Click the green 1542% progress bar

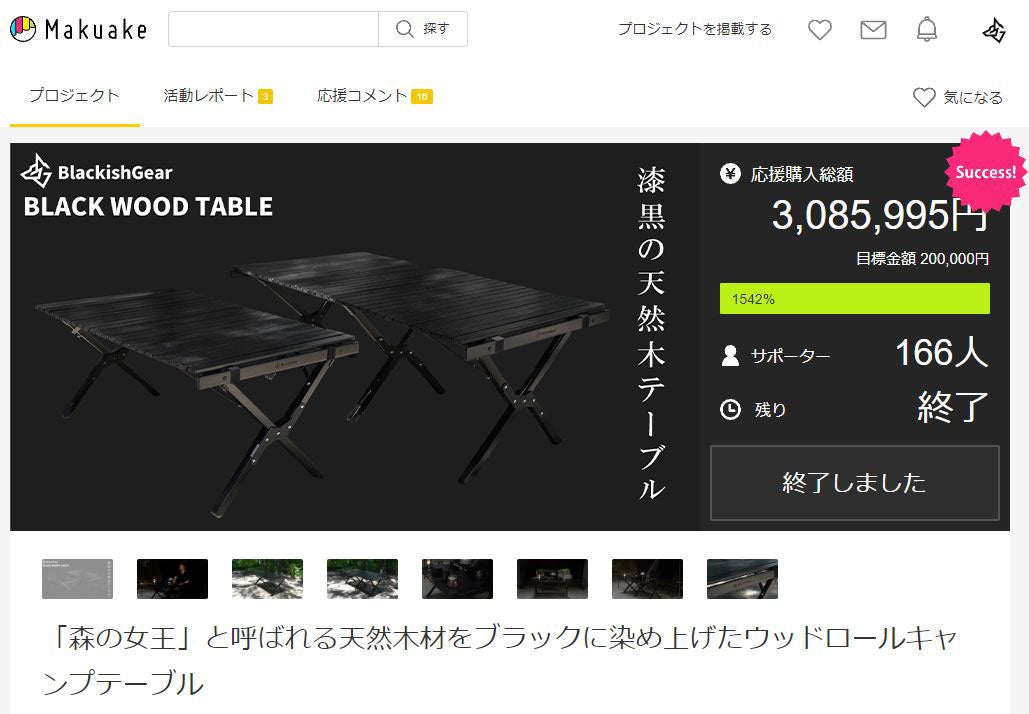click(854, 299)
